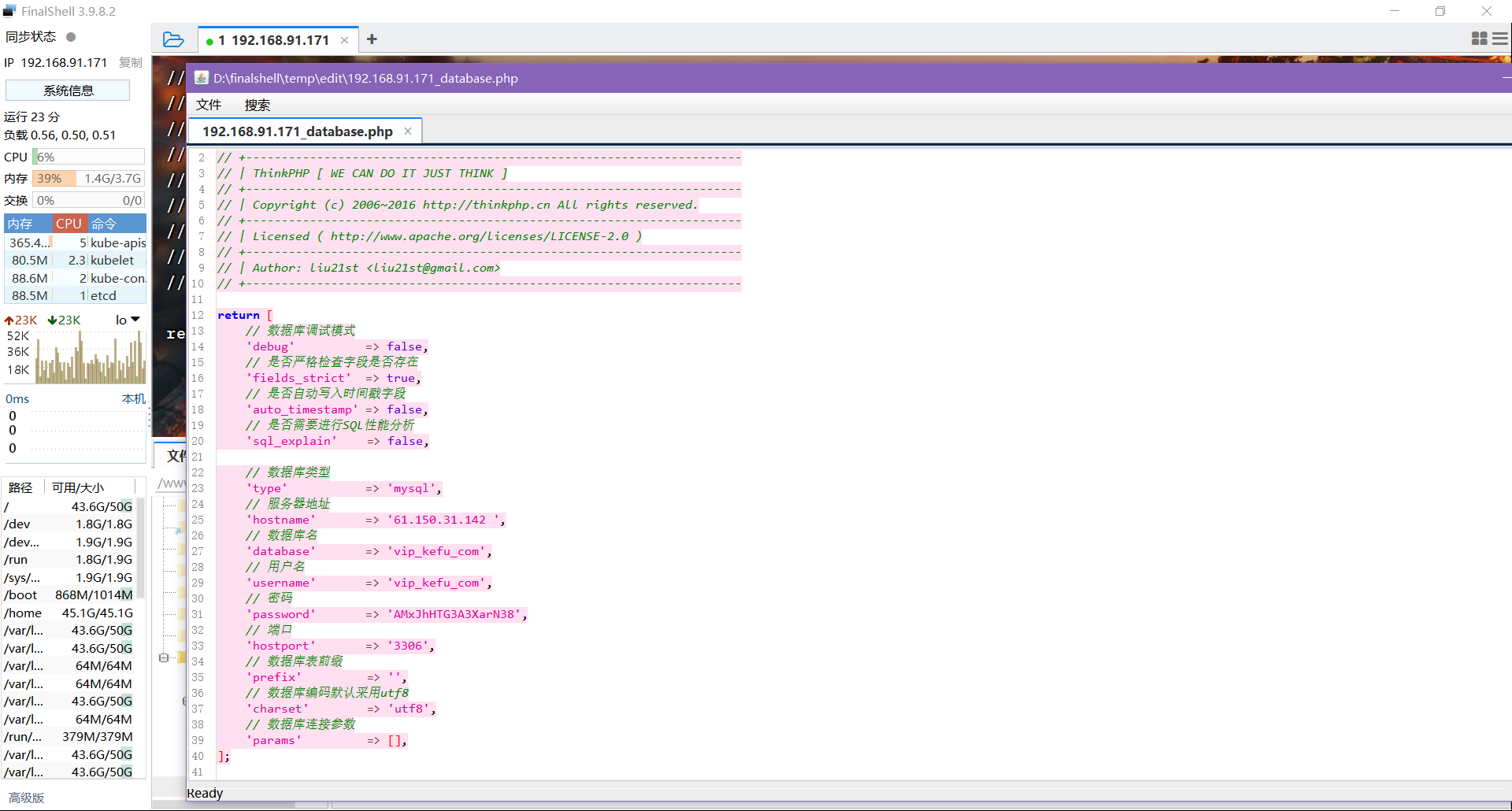Add a new connection tab

pos(372,39)
